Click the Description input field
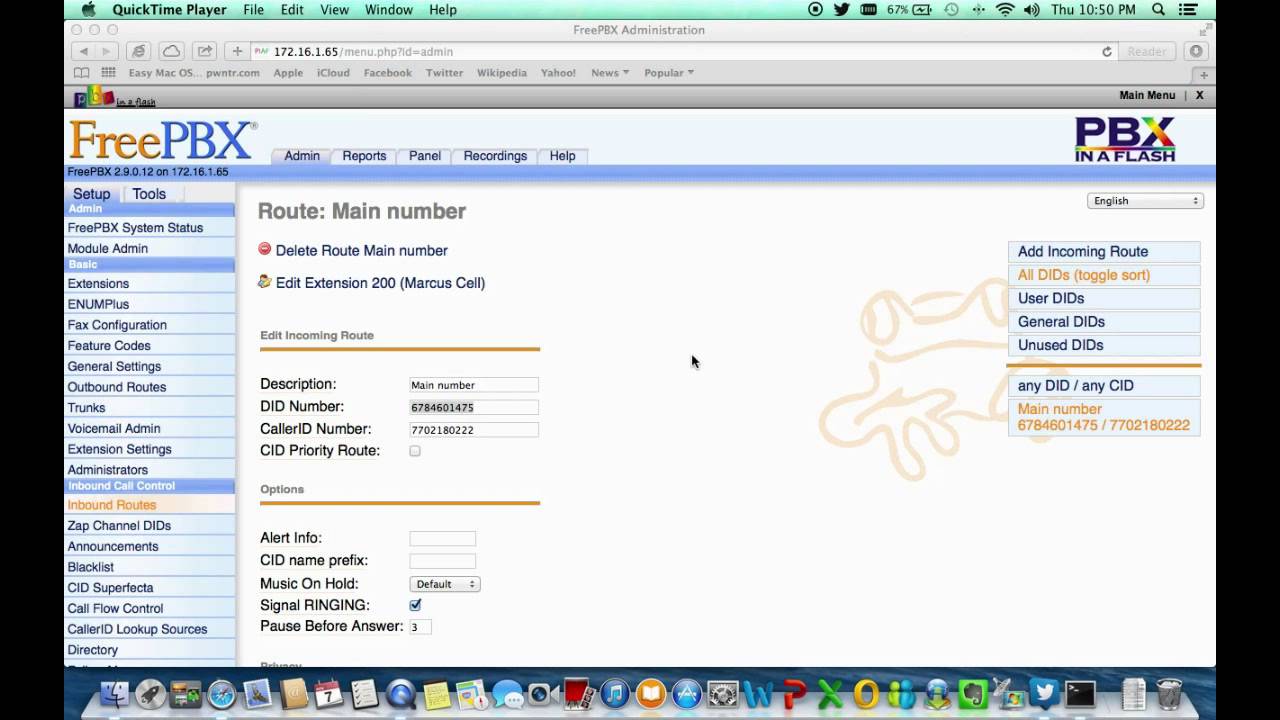1280x720 pixels. coord(474,385)
